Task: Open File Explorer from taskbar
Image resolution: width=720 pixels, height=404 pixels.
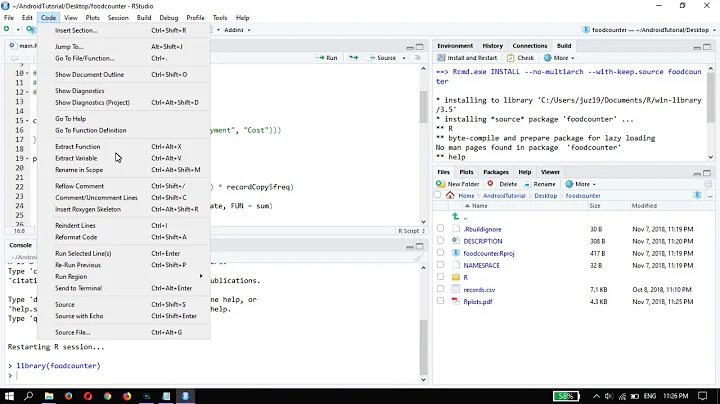Action: tap(49, 396)
